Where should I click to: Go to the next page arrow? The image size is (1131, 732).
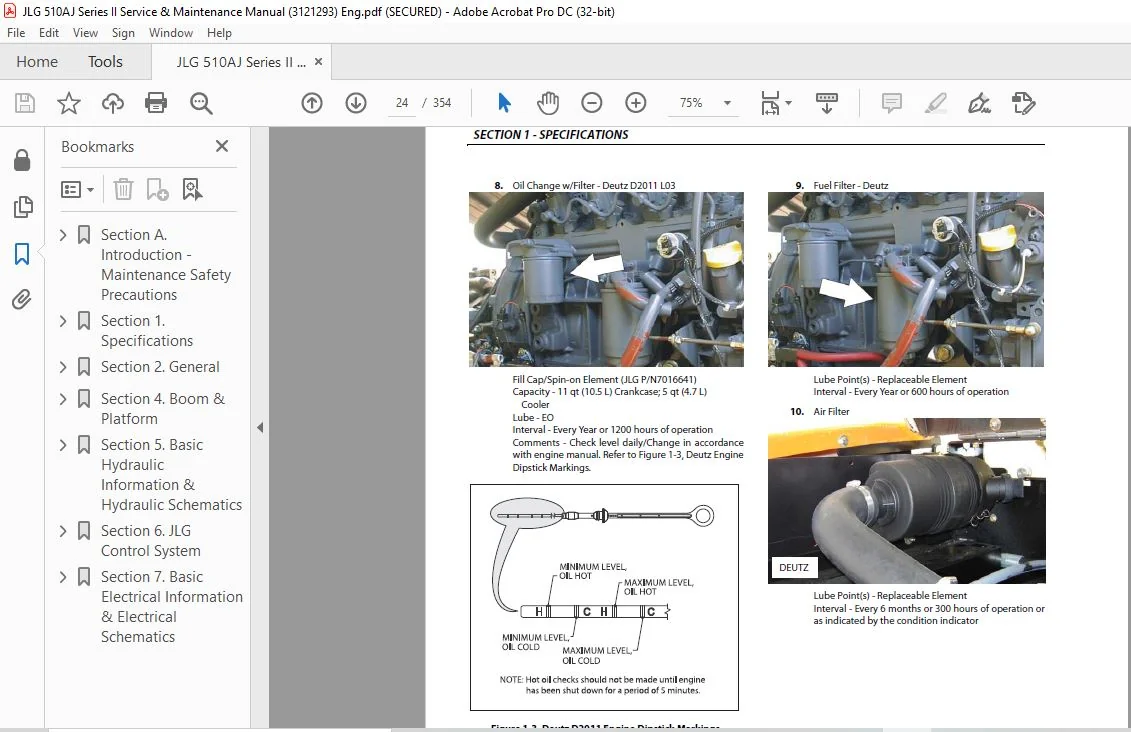(x=356, y=103)
